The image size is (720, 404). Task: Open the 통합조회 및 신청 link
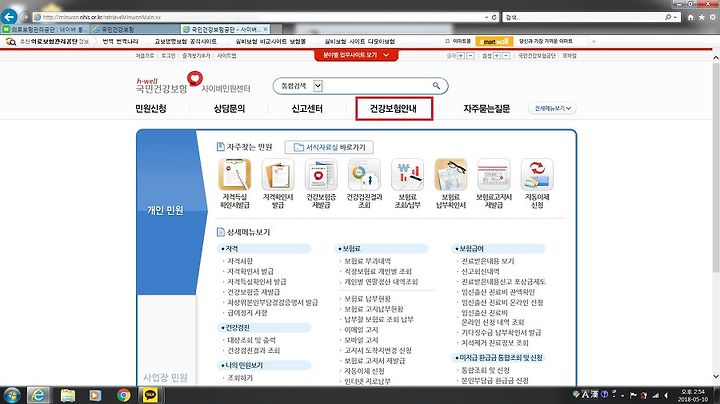click(x=485, y=370)
